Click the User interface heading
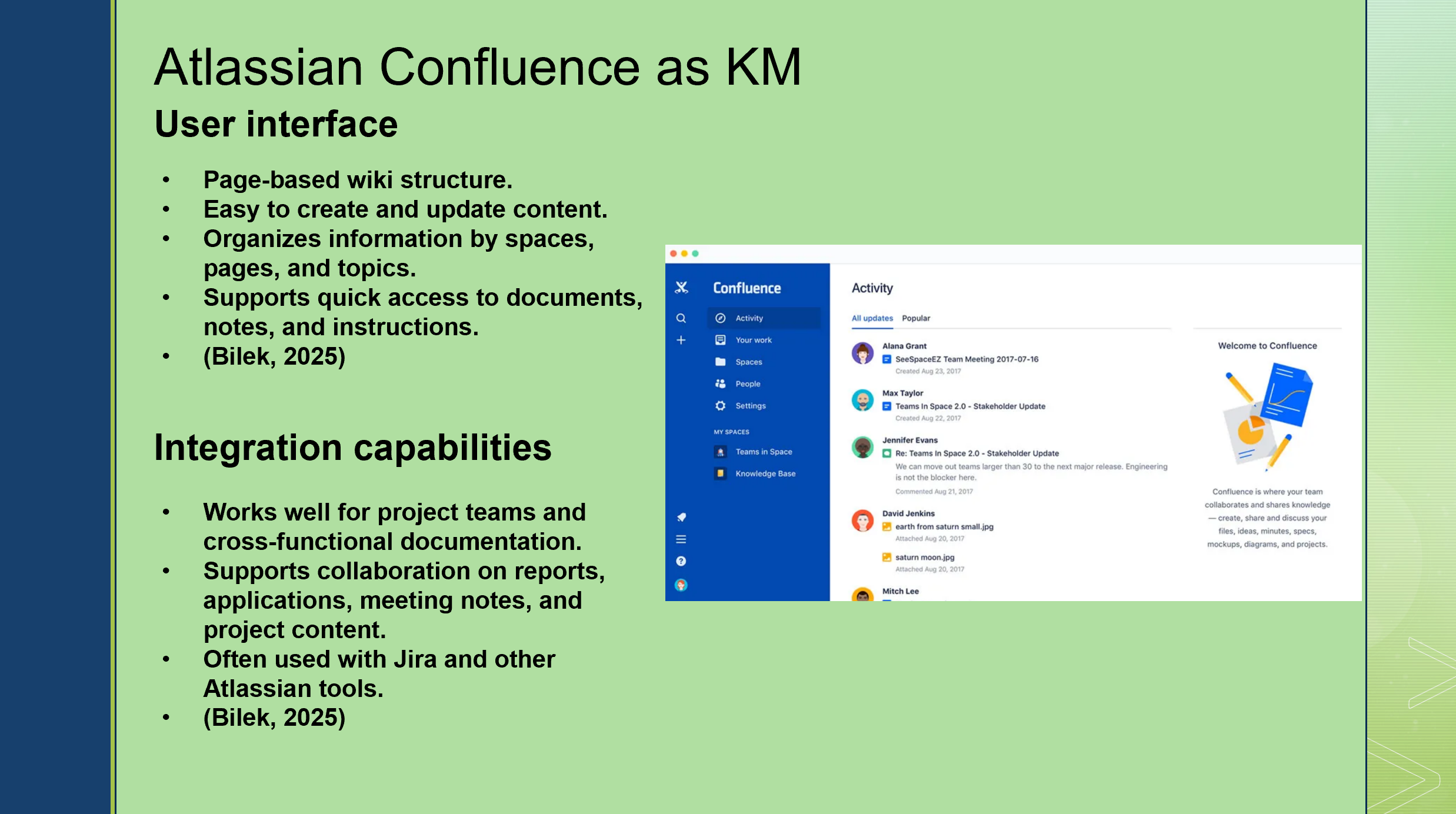The image size is (1456, 814). click(x=276, y=124)
